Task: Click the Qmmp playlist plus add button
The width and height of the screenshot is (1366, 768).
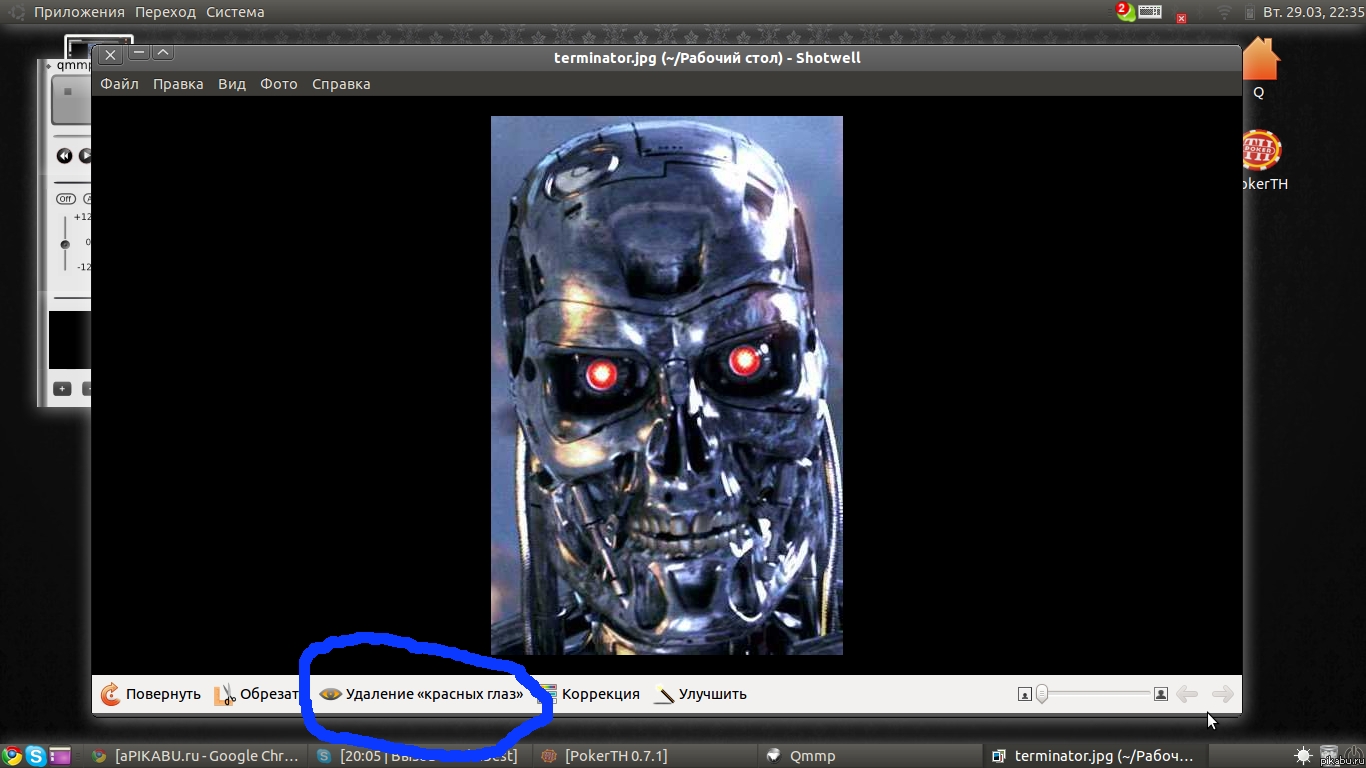Action: click(x=62, y=389)
